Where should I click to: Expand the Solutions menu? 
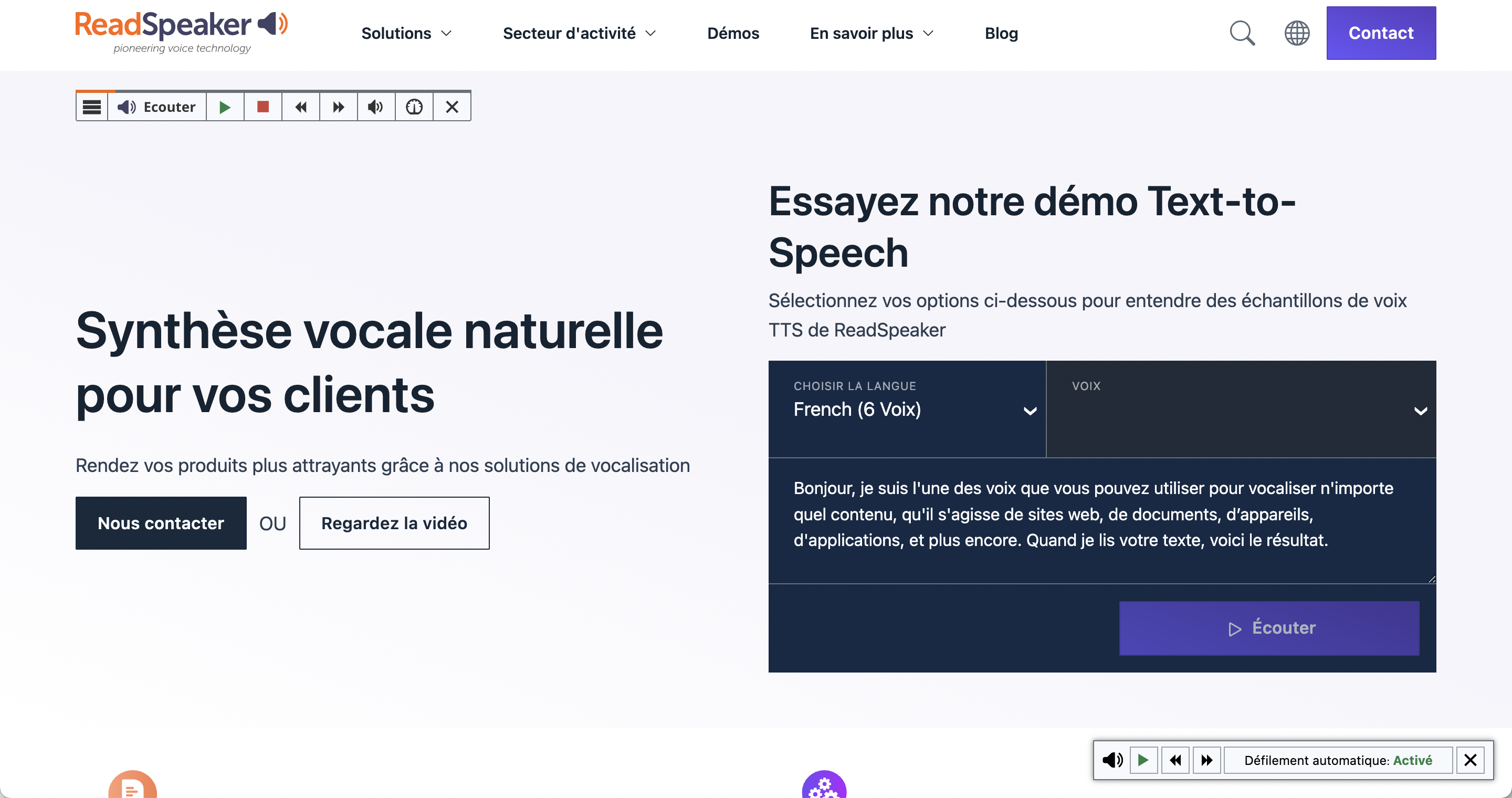(x=406, y=34)
